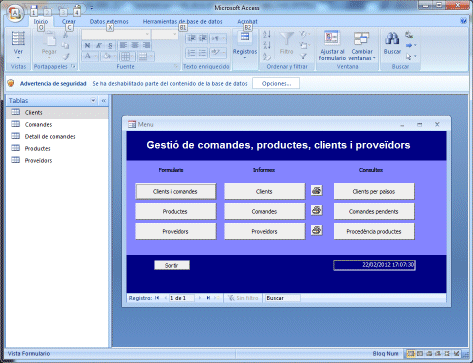The width and height of the screenshot is (473, 363).
Task: Click Ajustar al formulario icon
Action: pos(332,38)
